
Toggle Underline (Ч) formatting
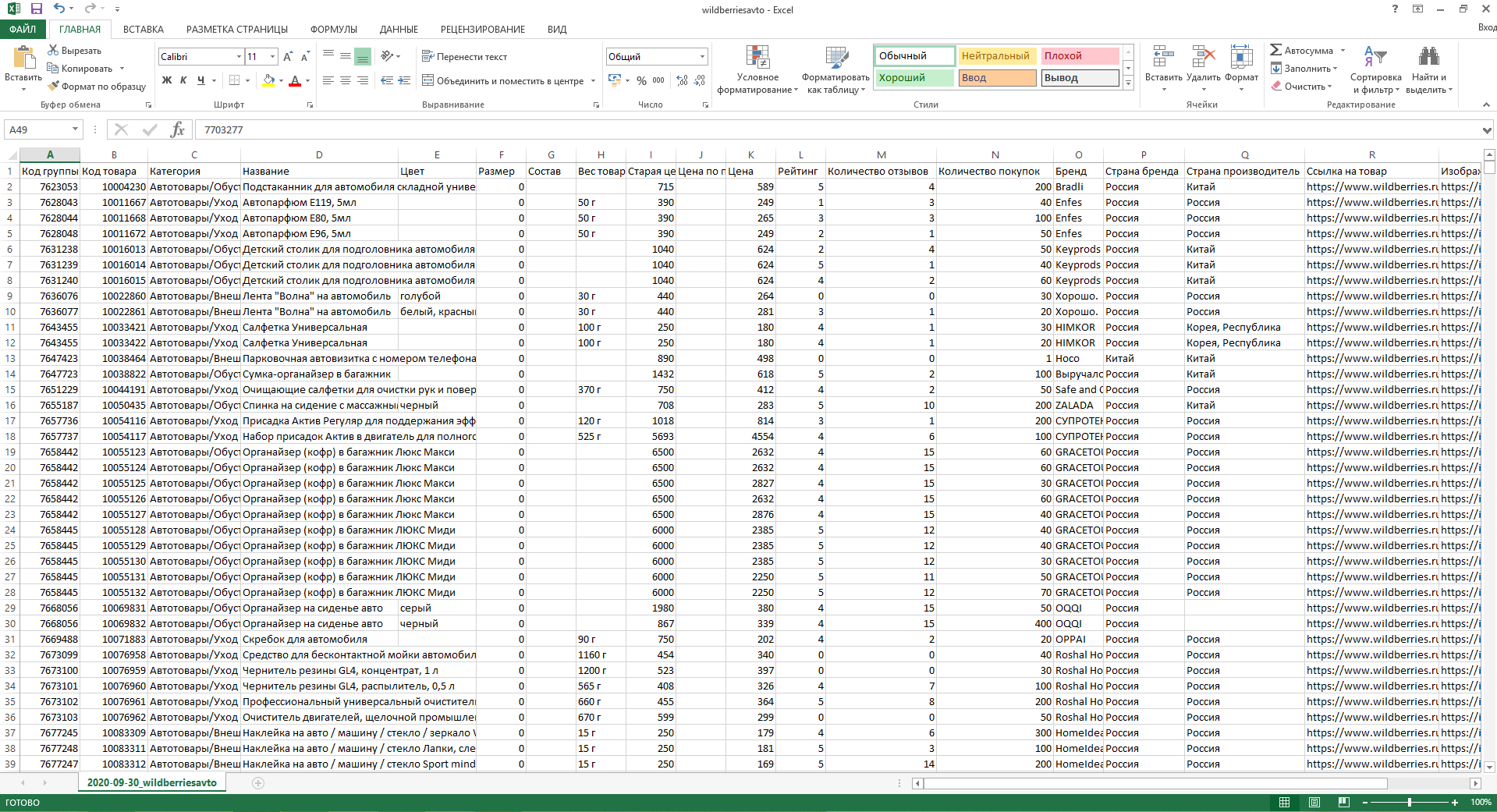[x=201, y=80]
